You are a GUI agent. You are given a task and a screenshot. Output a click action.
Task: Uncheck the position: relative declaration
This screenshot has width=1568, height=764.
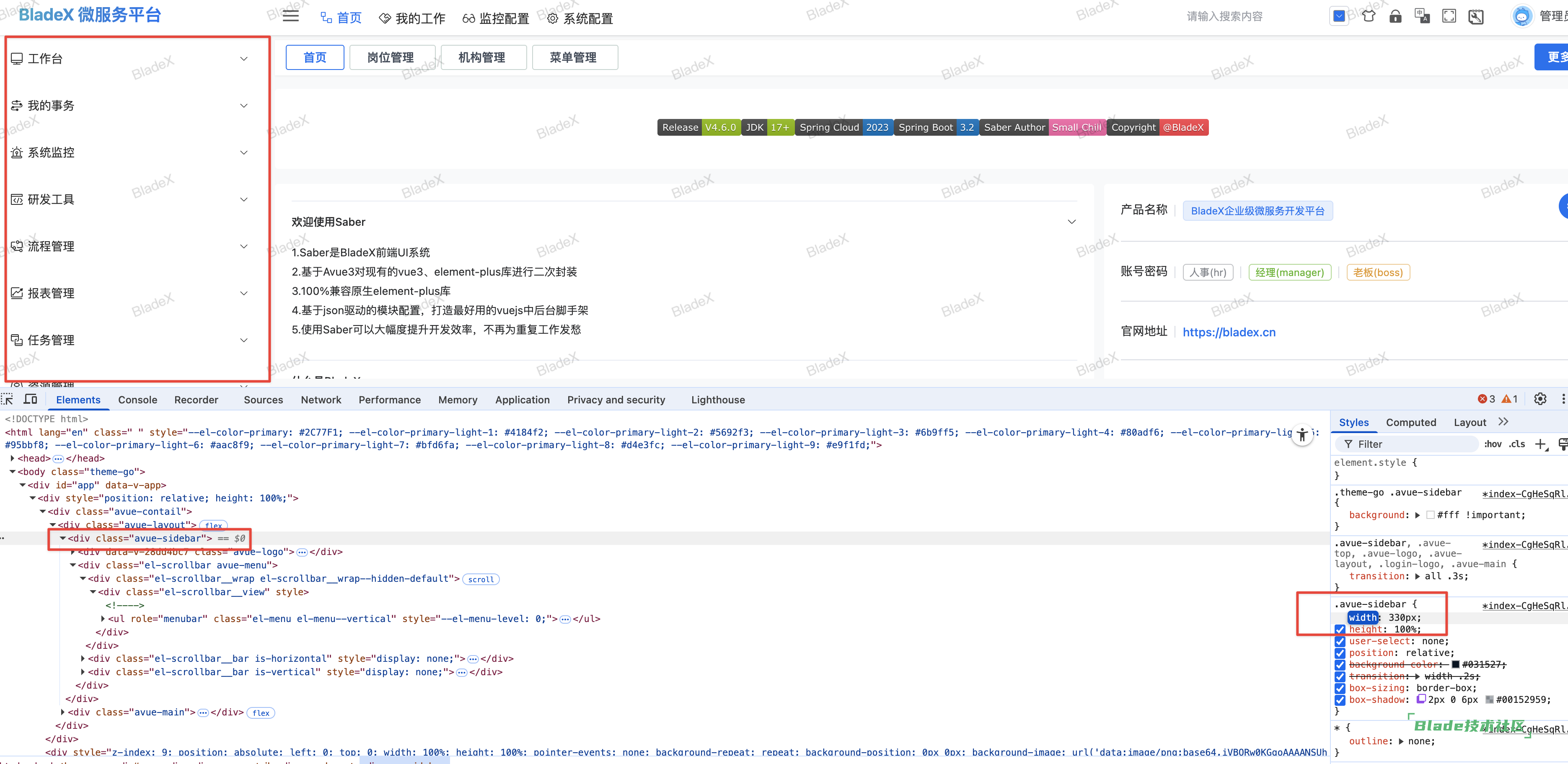click(1340, 653)
